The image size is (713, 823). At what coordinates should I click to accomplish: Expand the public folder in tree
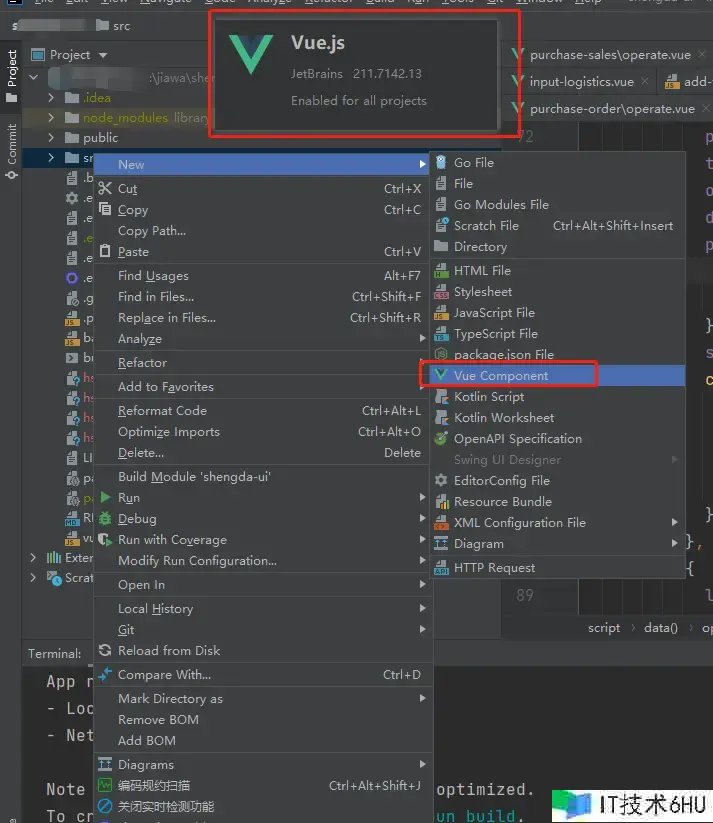coord(52,138)
